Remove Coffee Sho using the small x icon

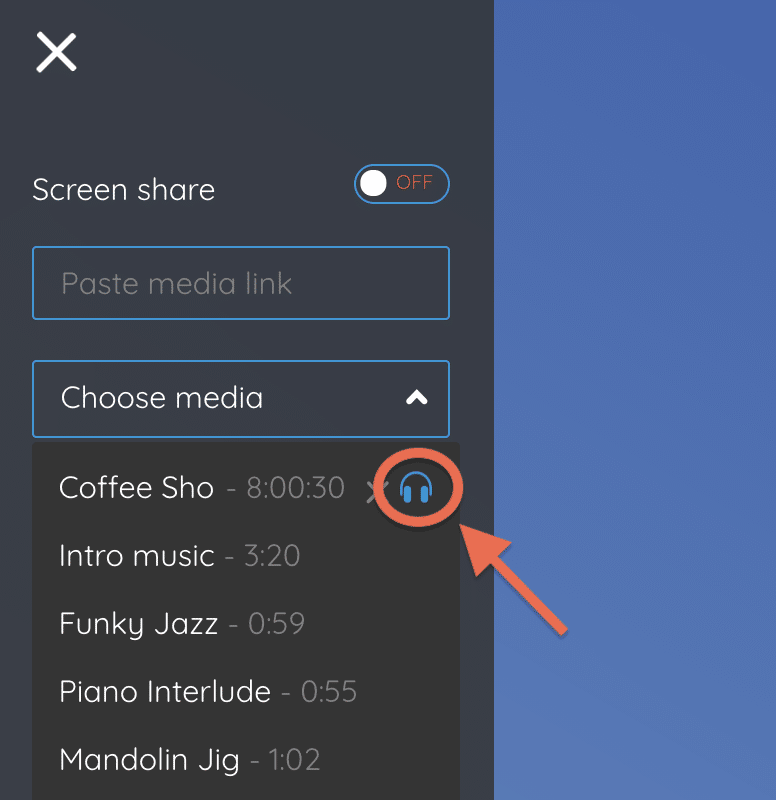point(374,492)
